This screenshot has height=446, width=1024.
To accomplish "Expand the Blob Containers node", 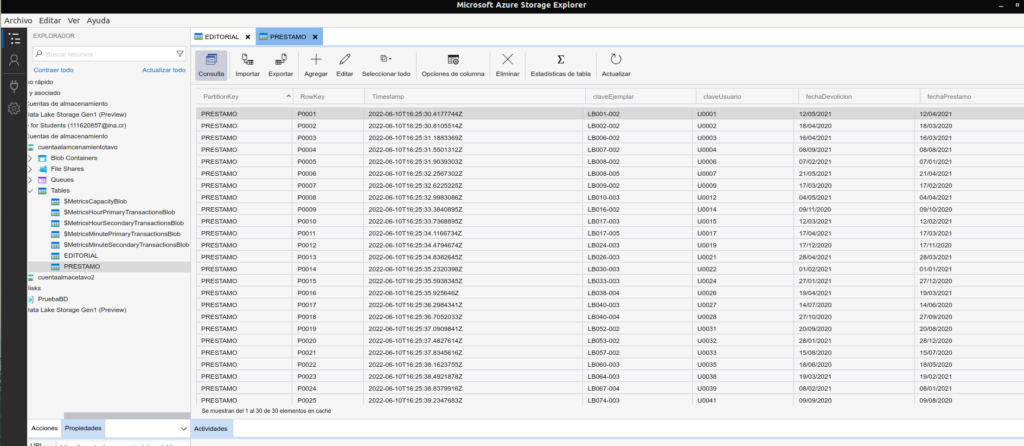I will pos(29,158).
